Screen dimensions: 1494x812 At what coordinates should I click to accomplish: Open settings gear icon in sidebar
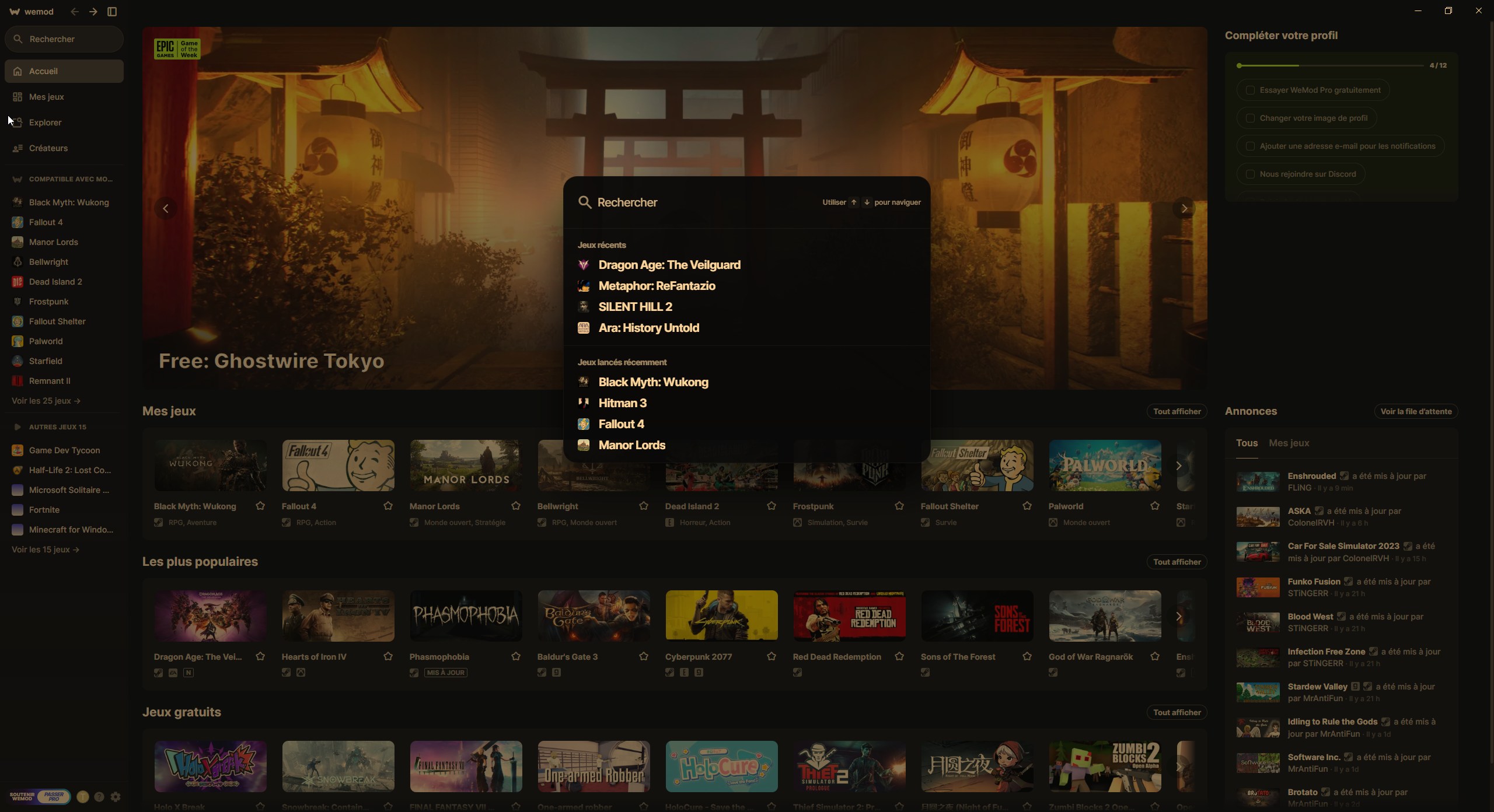point(116,797)
